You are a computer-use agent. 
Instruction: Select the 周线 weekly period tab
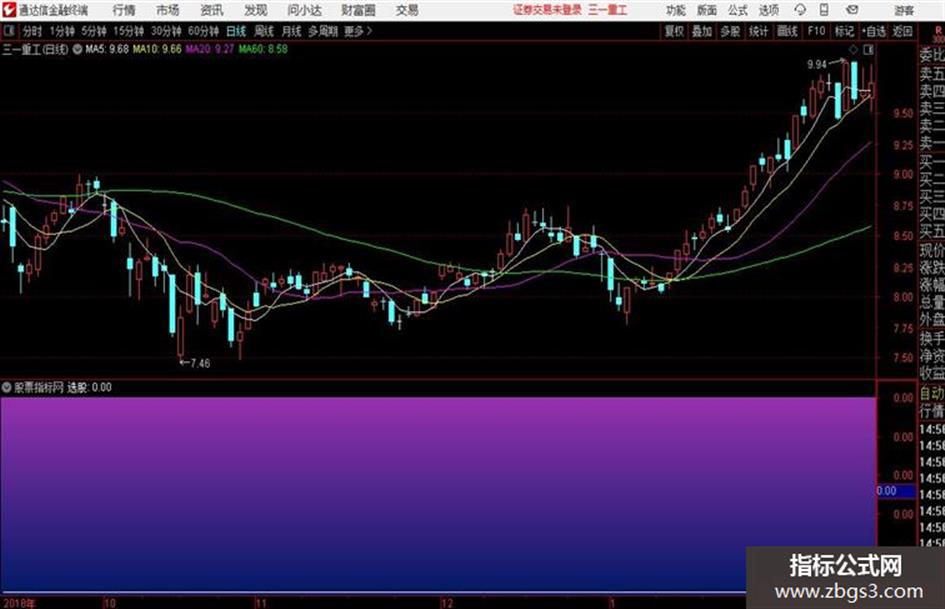click(x=264, y=31)
